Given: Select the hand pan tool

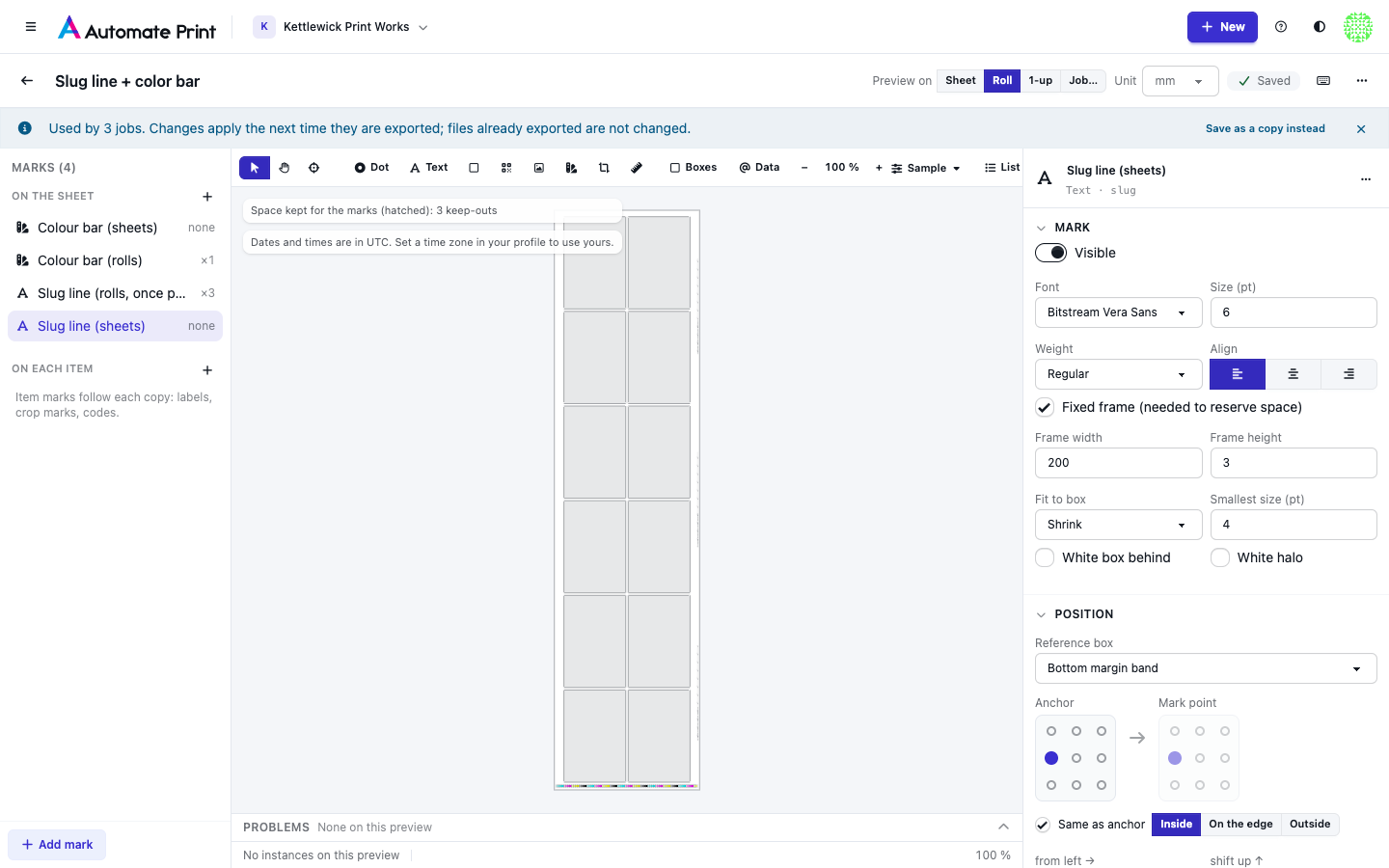Looking at the screenshot, I should click(x=285, y=168).
